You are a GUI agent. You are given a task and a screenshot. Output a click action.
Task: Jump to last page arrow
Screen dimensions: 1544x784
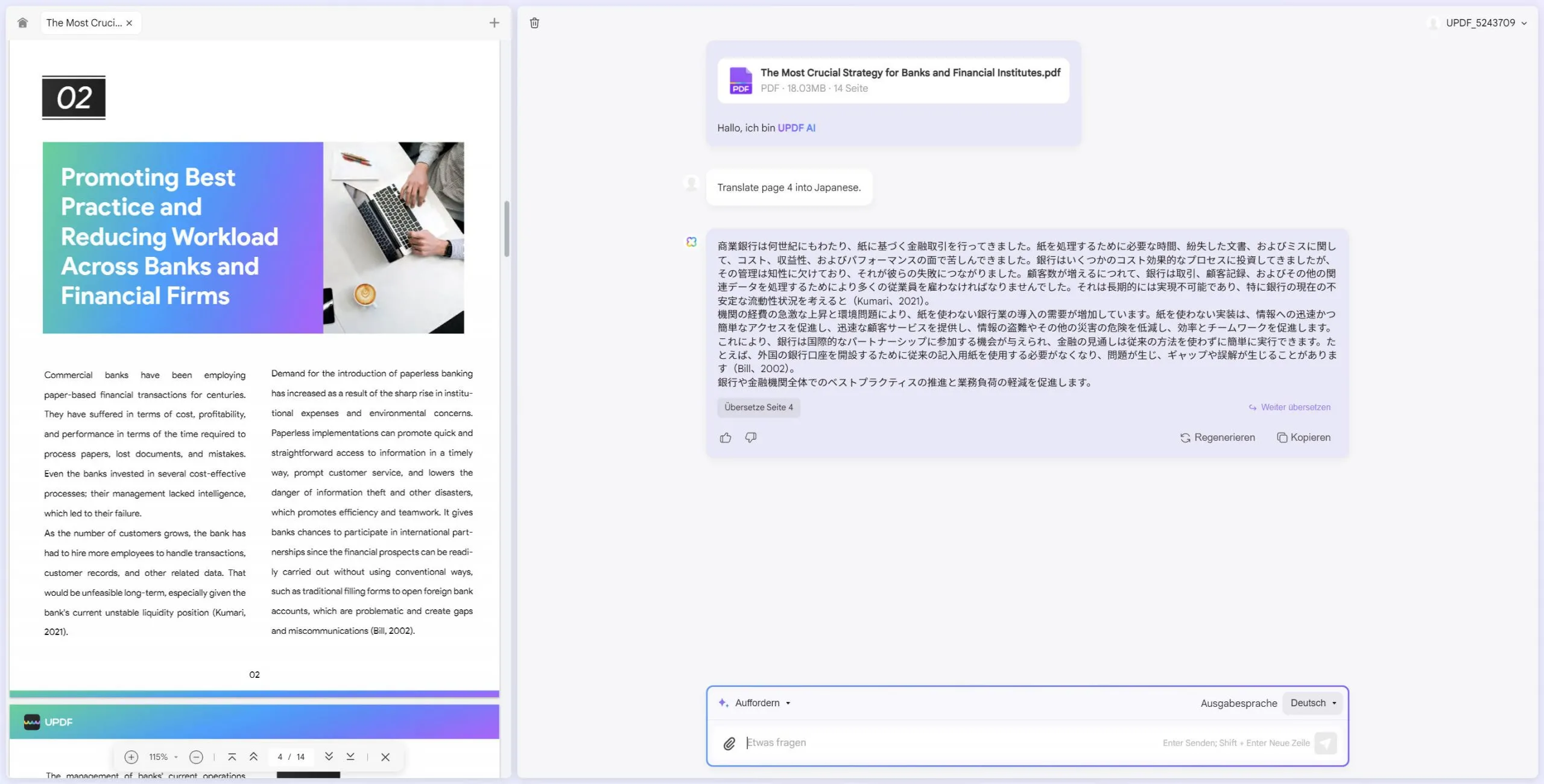(350, 757)
